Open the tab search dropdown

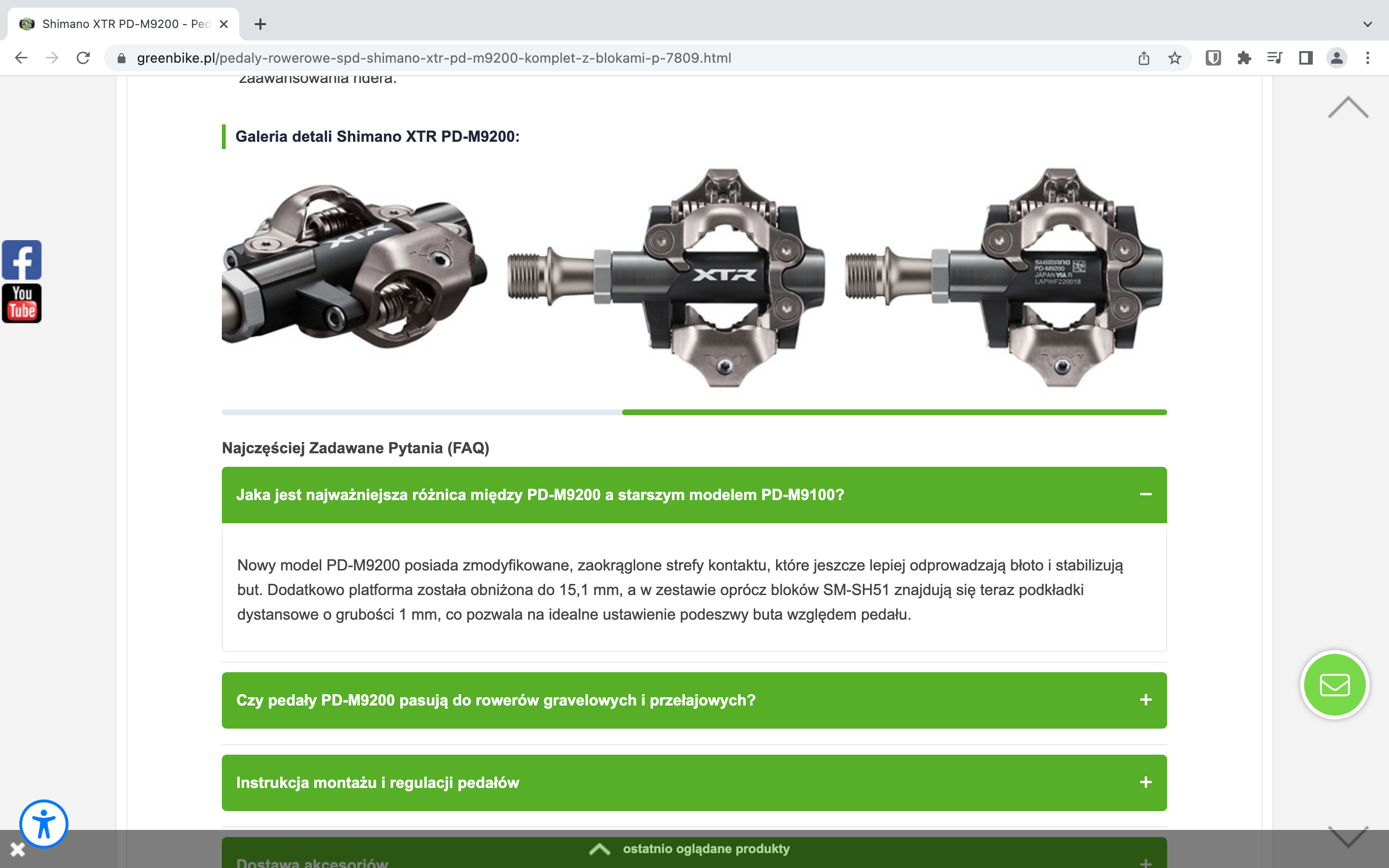click(1368, 24)
